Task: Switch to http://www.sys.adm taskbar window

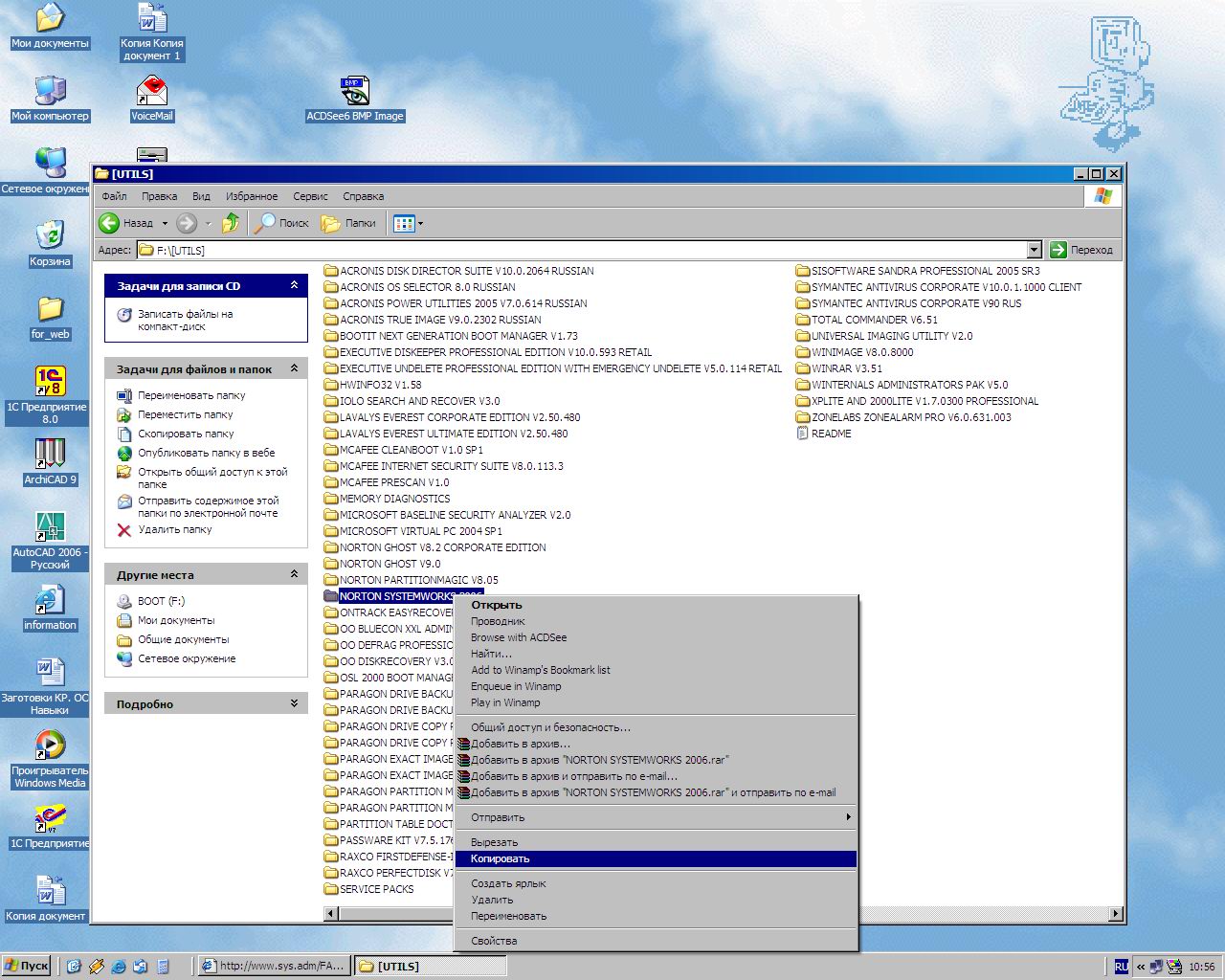Action: (274, 966)
